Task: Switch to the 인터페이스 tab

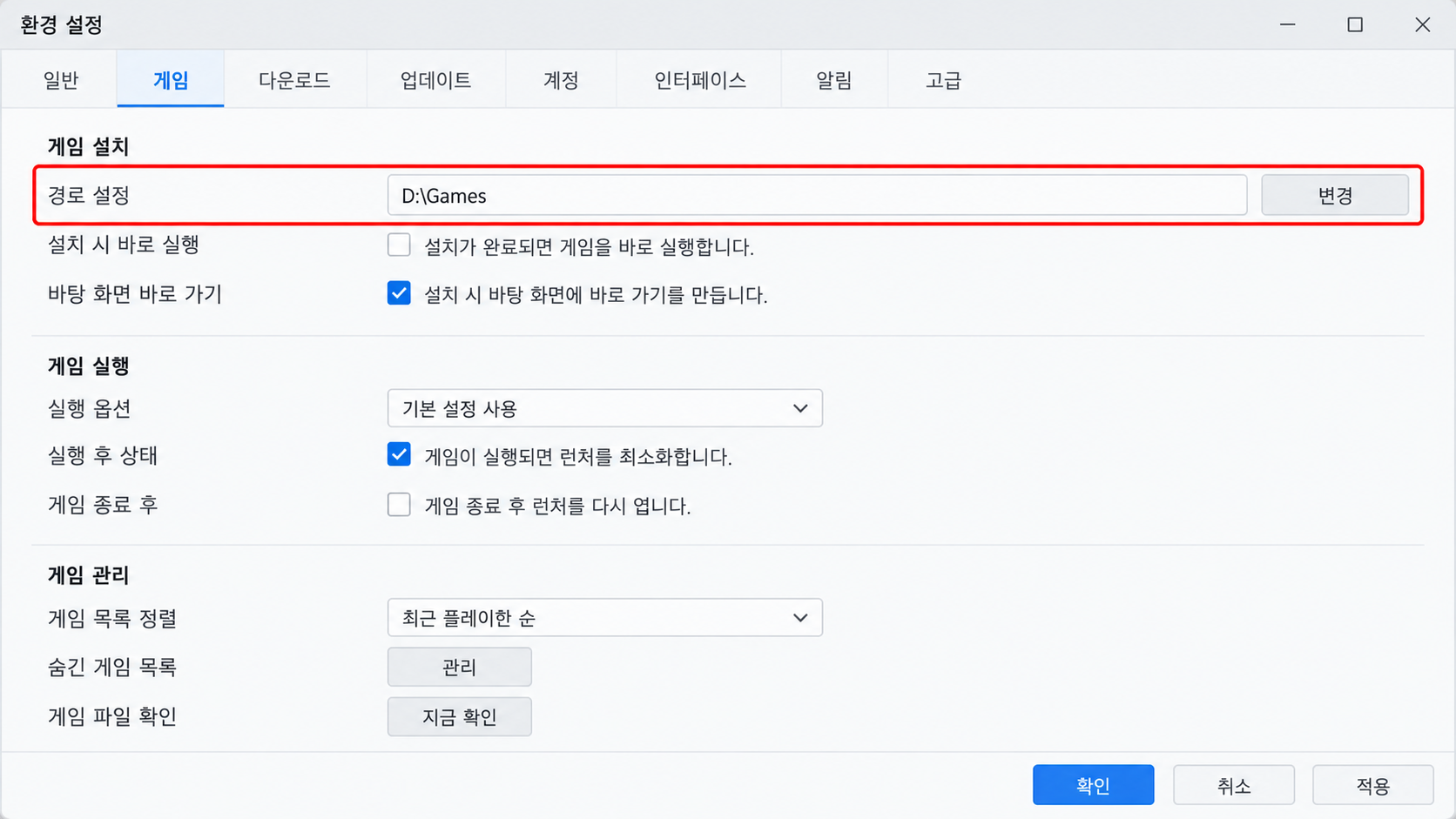Action: tap(699, 80)
